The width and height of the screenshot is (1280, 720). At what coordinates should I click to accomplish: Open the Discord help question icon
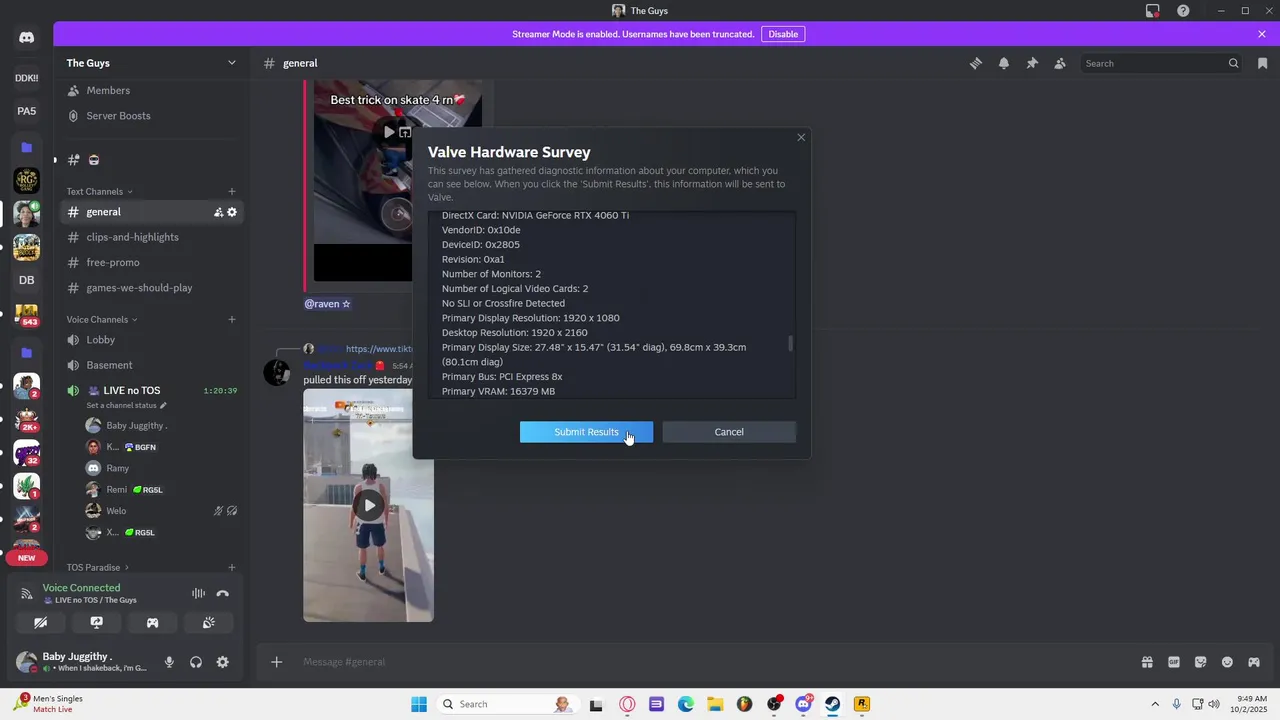pos(1183,11)
